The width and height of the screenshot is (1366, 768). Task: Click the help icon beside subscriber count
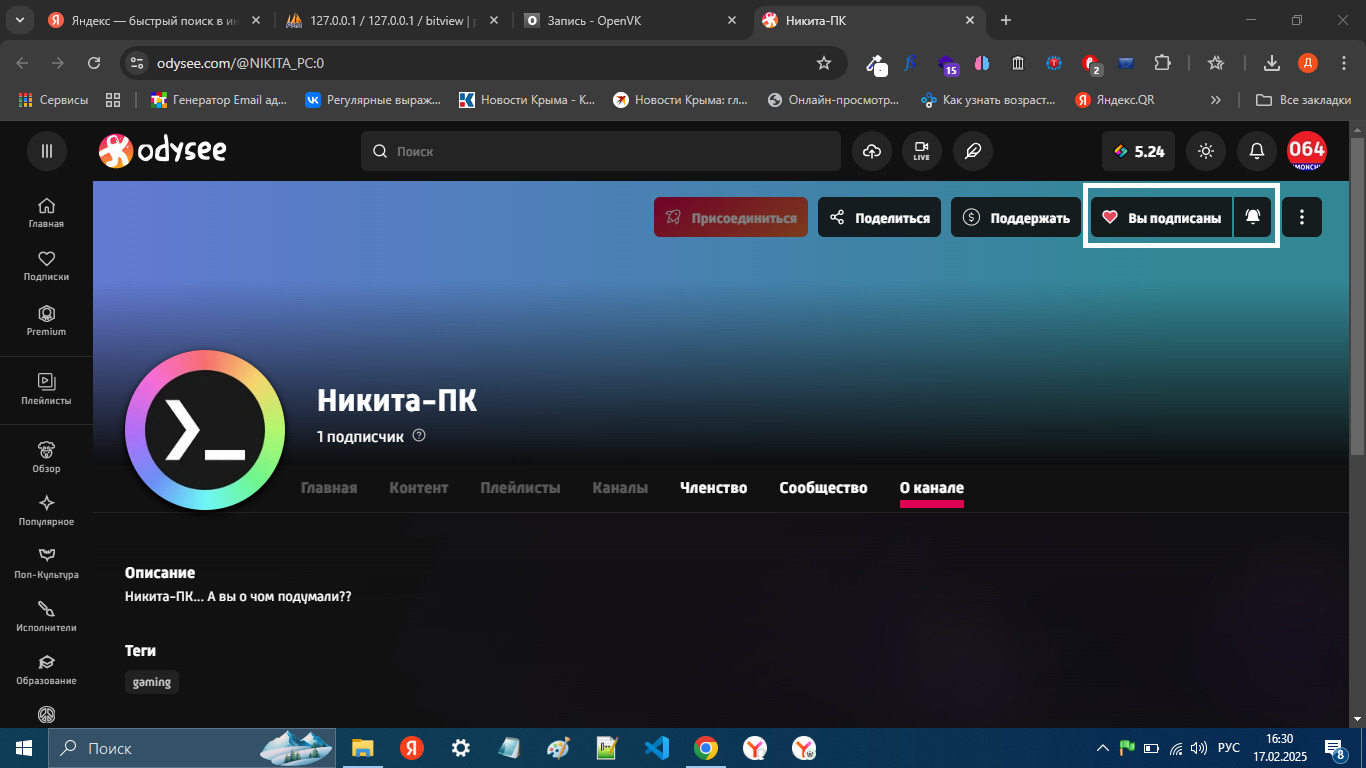419,436
